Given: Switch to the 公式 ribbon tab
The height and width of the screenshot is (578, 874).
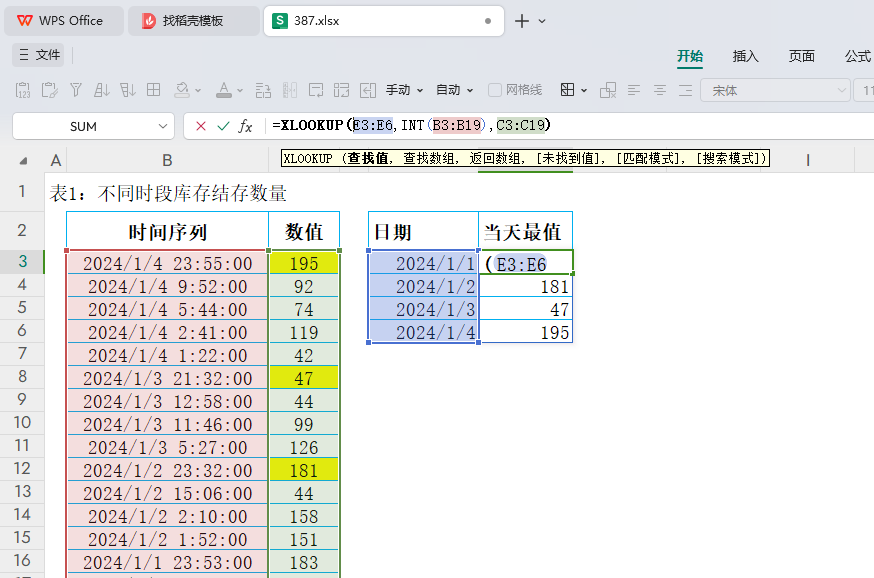Looking at the screenshot, I should (x=858, y=56).
